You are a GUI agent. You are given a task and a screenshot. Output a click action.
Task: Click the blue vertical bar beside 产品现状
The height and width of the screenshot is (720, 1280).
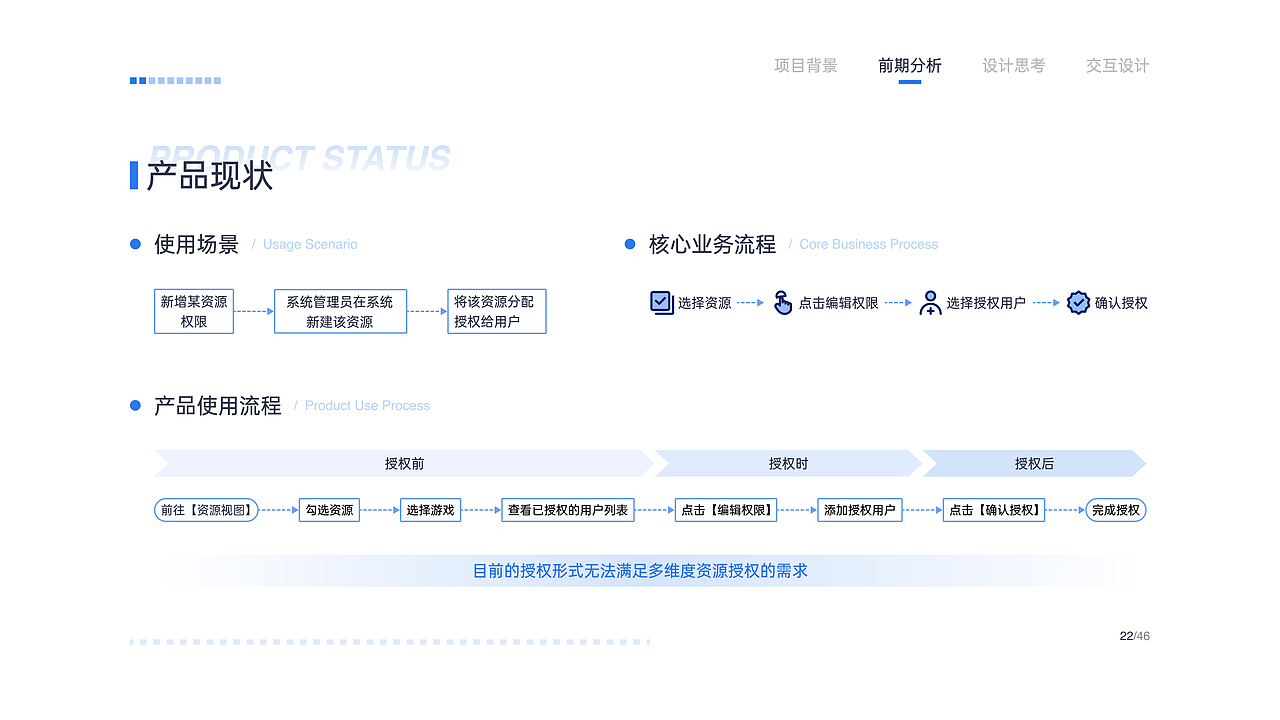click(134, 173)
